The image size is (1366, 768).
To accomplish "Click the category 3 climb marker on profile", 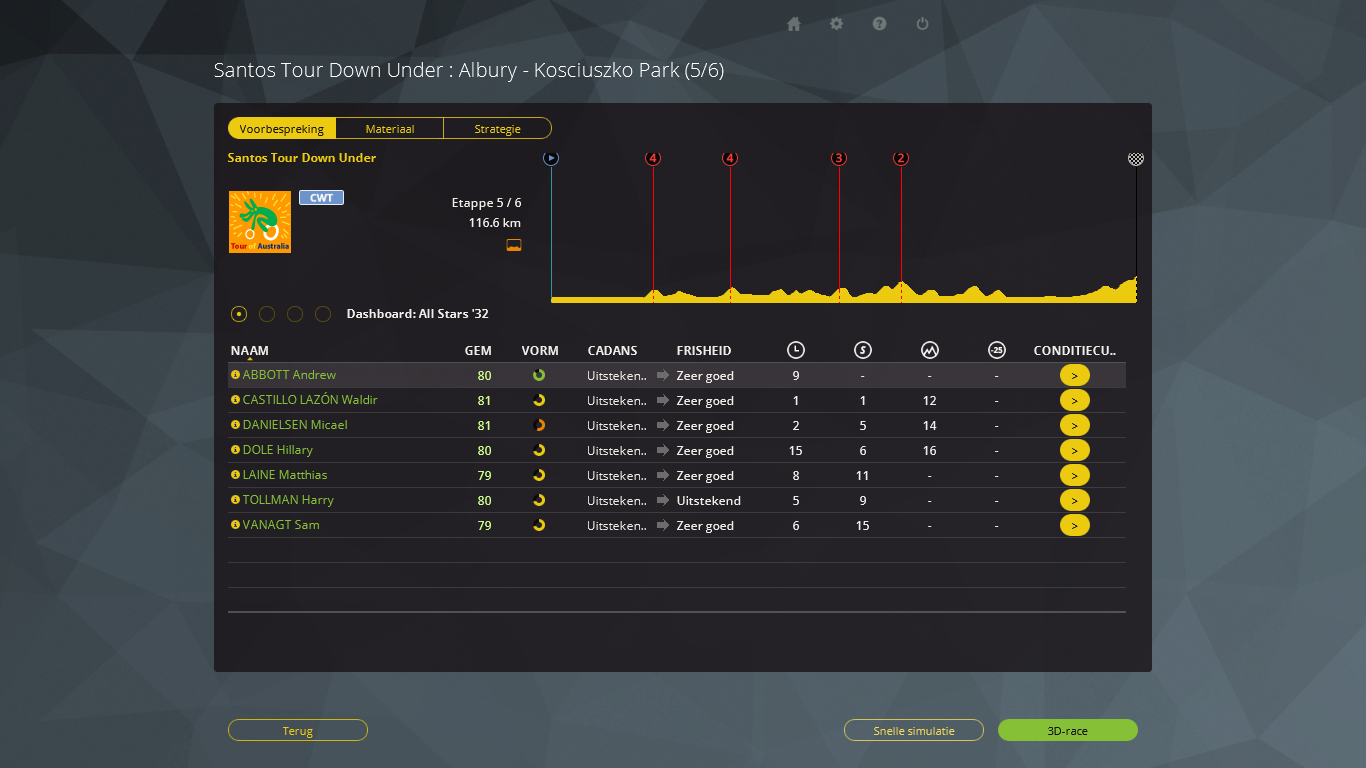I will [838, 158].
